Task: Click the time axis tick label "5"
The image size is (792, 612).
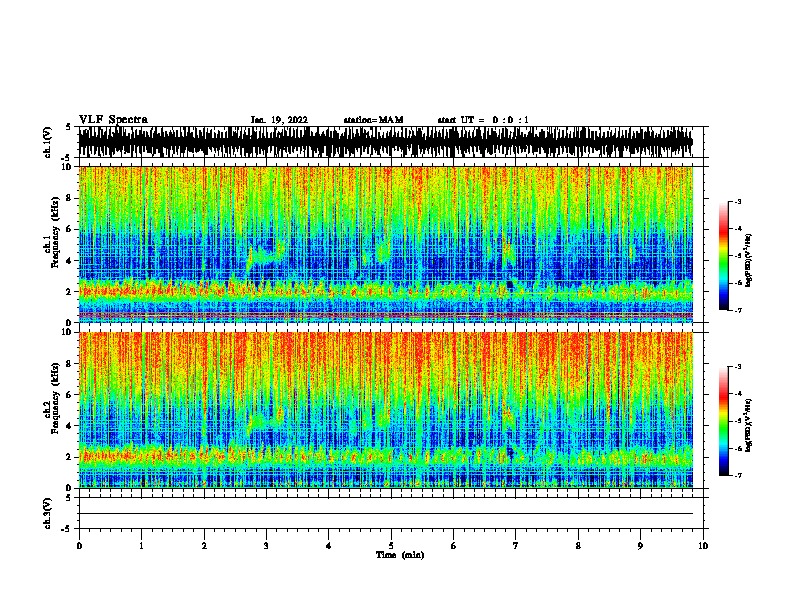Action: (391, 546)
